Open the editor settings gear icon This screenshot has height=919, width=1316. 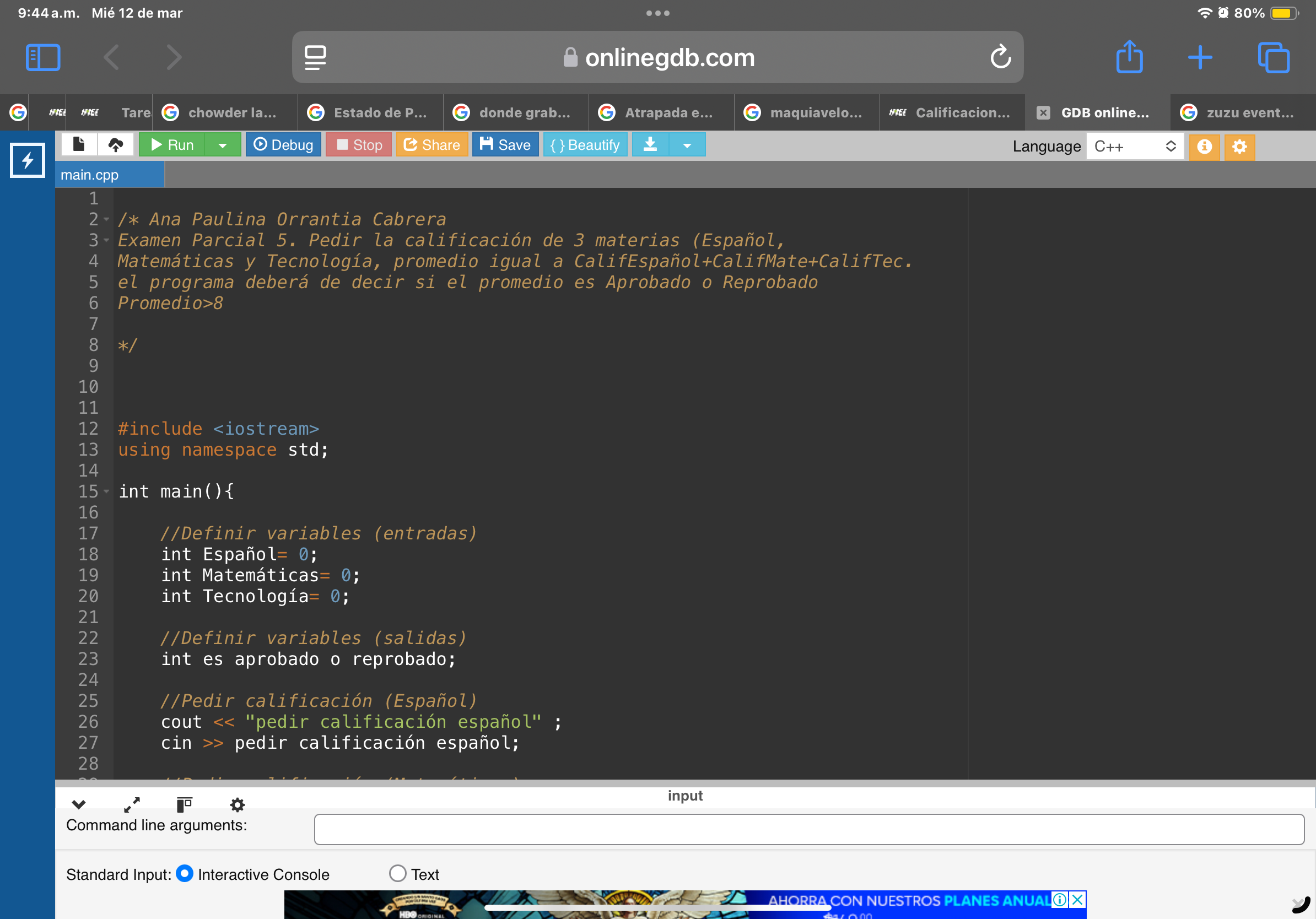tap(1239, 147)
